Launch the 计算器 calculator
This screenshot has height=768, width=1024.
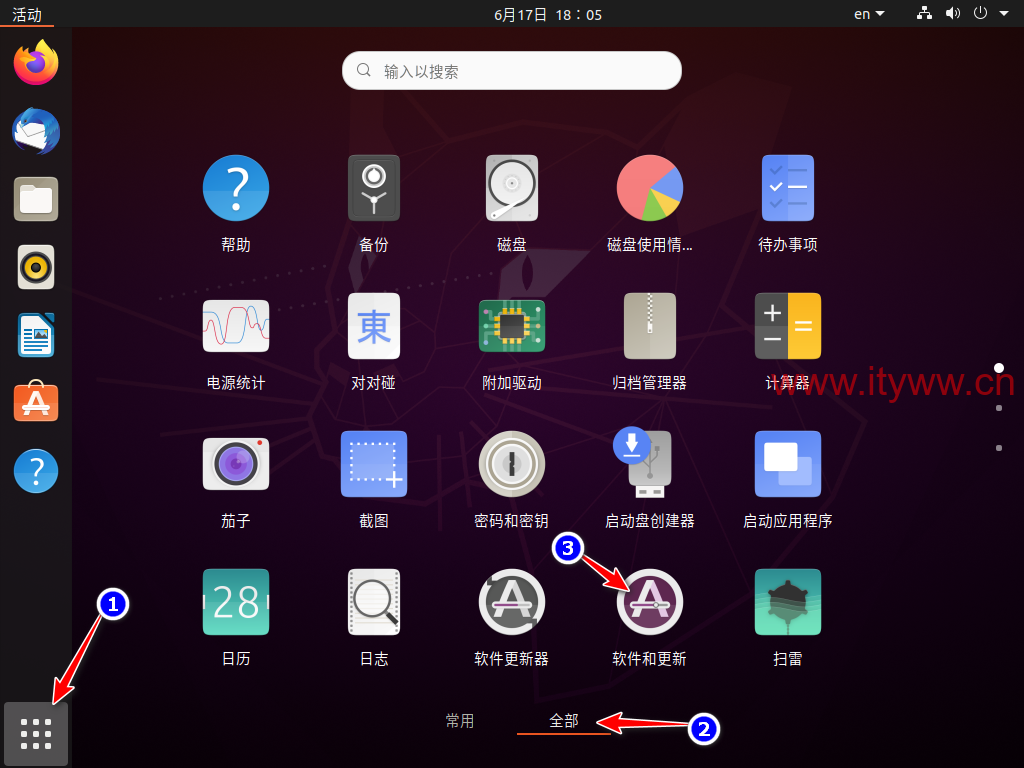pyautogui.click(x=788, y=326)
